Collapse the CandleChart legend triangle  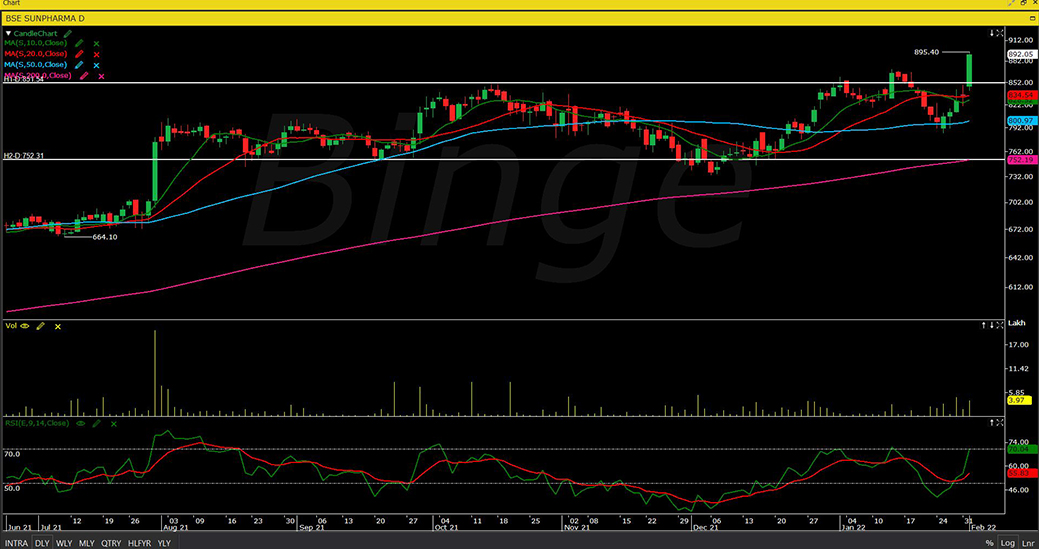click(9, 33)
